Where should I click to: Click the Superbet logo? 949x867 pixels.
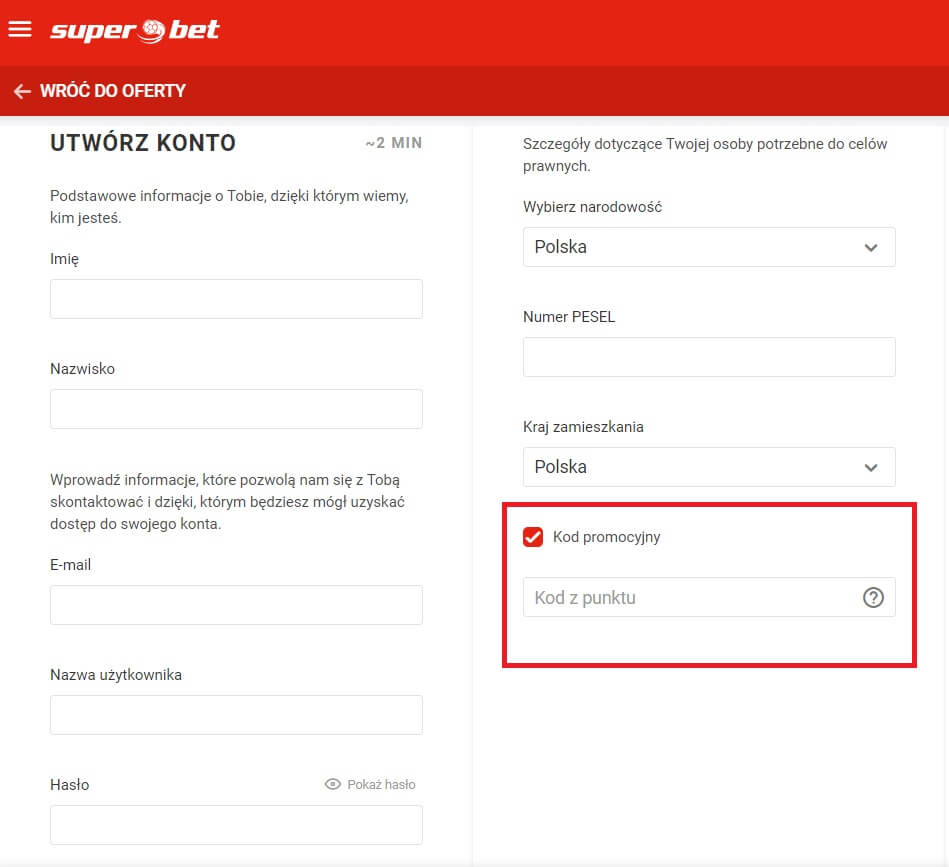[x=134, y=30]
